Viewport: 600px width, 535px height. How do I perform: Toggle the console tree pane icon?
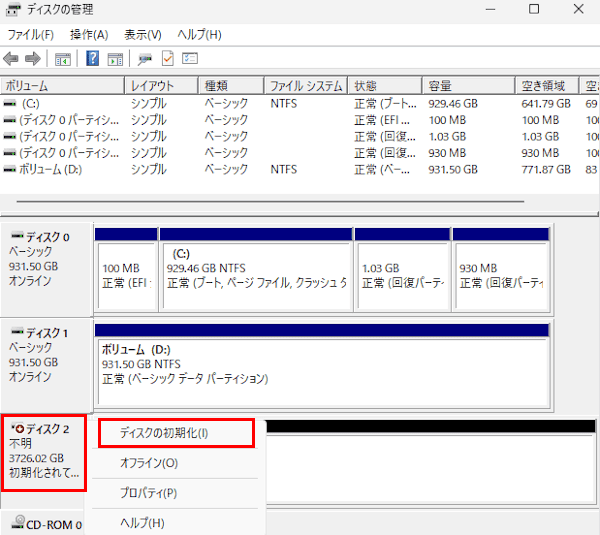click(63, 59)
